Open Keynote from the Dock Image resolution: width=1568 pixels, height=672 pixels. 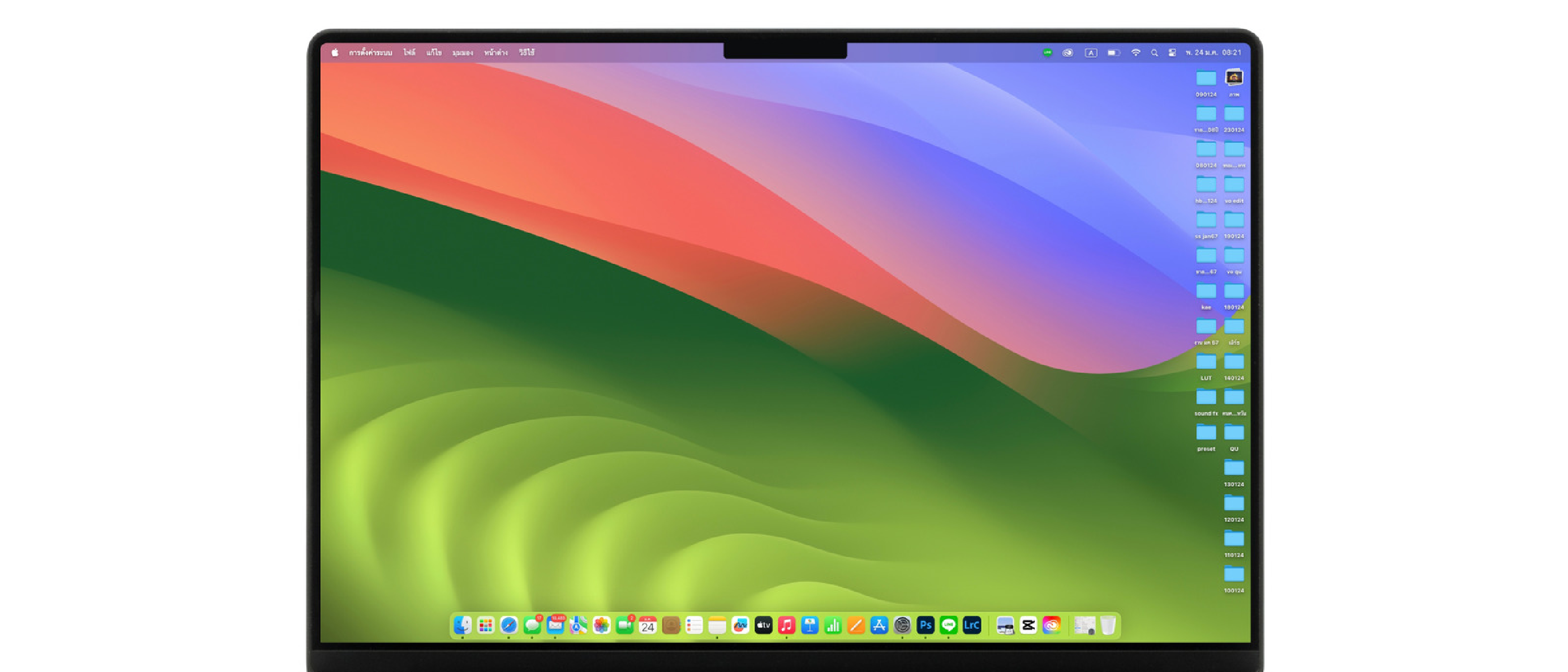click(x=810, y=625)
